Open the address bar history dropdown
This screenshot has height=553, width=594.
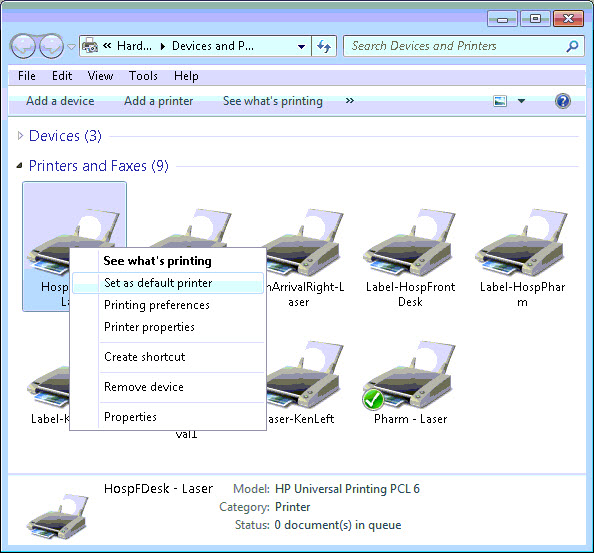(302, 47)
